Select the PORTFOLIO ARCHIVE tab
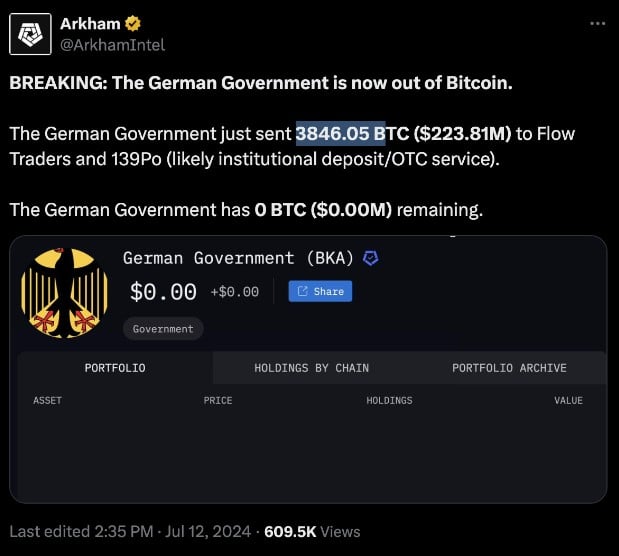The width and height of the screenshot is (619, 556). 509,368
